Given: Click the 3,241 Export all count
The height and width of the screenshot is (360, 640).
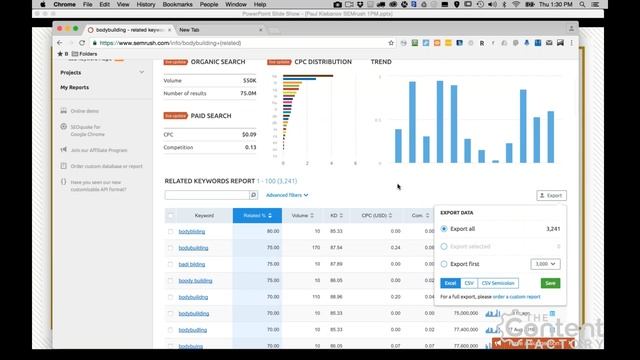Looking at the screenshot, I should pos(553,229).
